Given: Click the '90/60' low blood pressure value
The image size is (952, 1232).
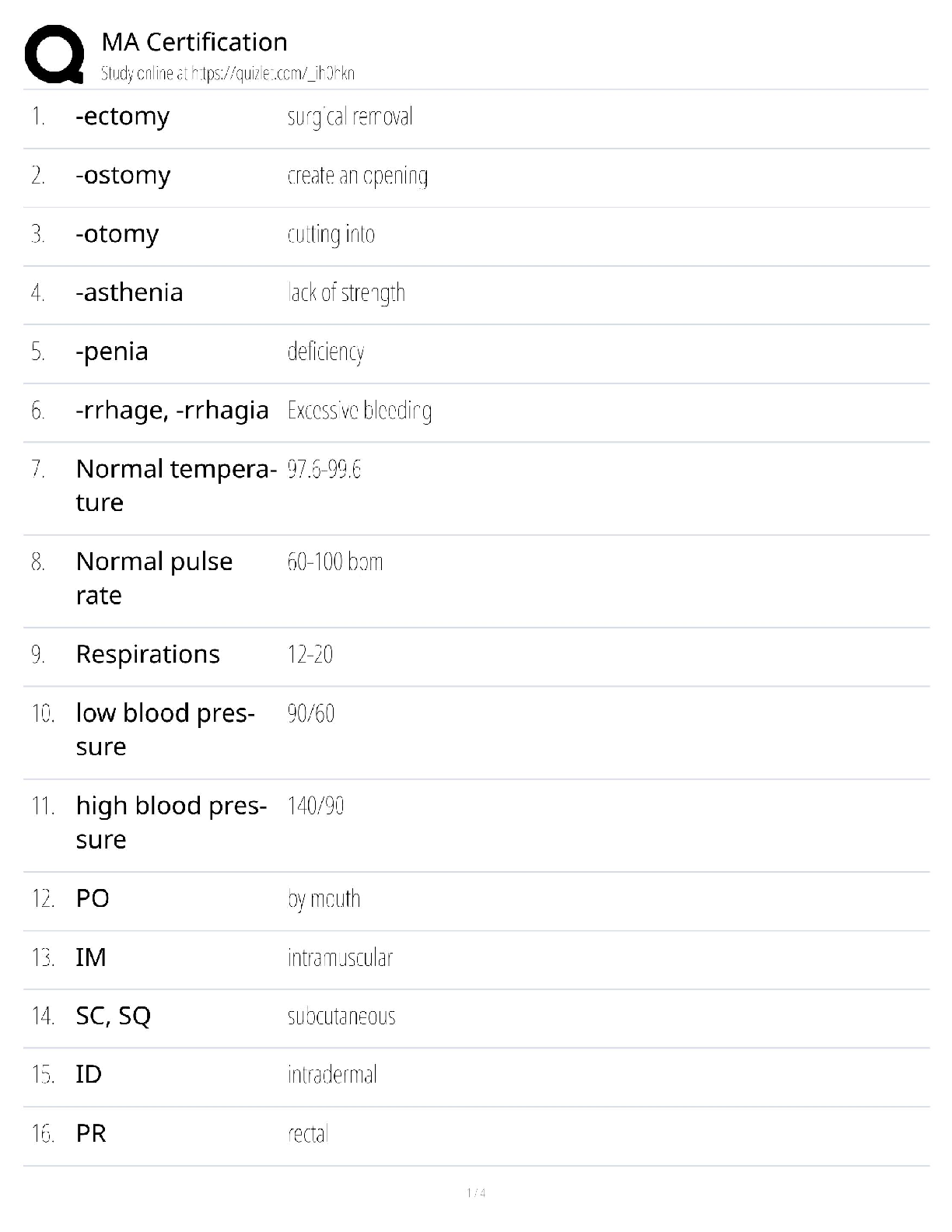Looking at the screenshot, I should coord(310,713).
